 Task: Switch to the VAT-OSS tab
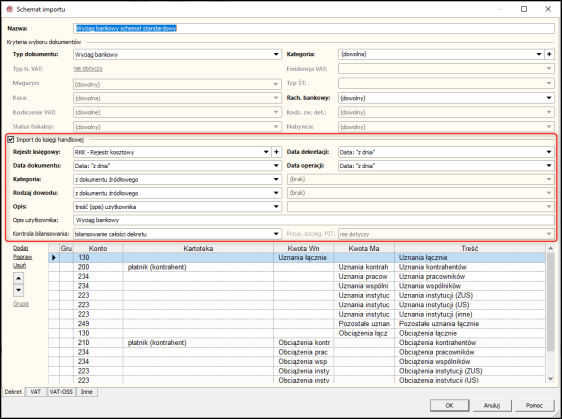click(61, 392)
